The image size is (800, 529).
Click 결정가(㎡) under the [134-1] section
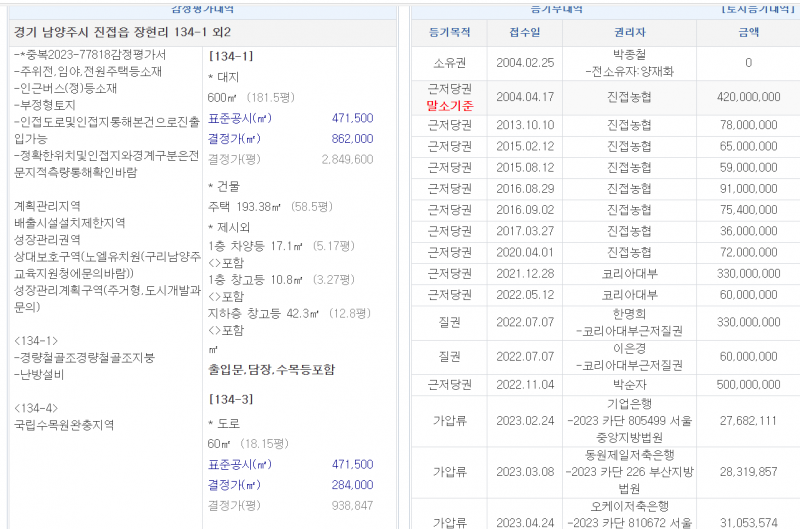238,138
